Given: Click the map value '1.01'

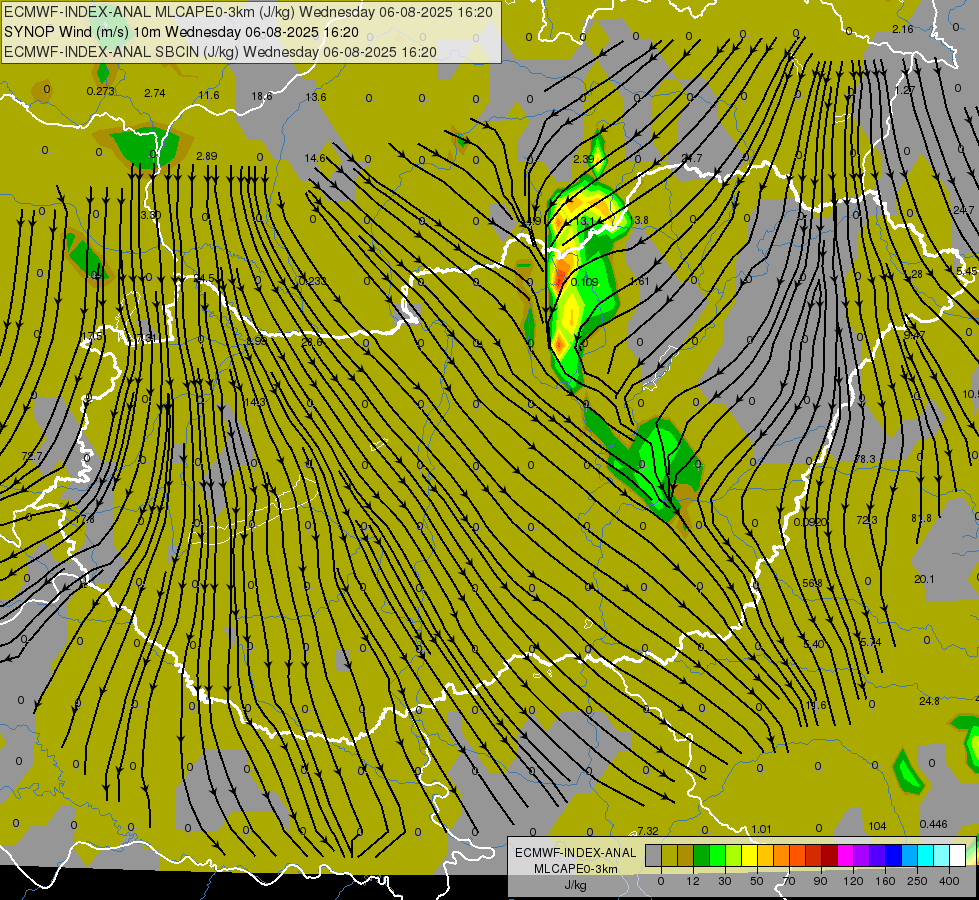Looking at the screenshot, I should [x=761, y=829].
